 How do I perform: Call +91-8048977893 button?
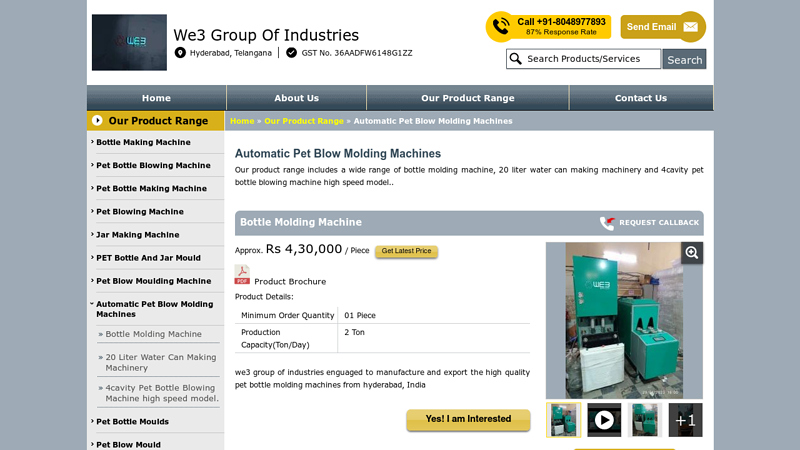point(548,27)
